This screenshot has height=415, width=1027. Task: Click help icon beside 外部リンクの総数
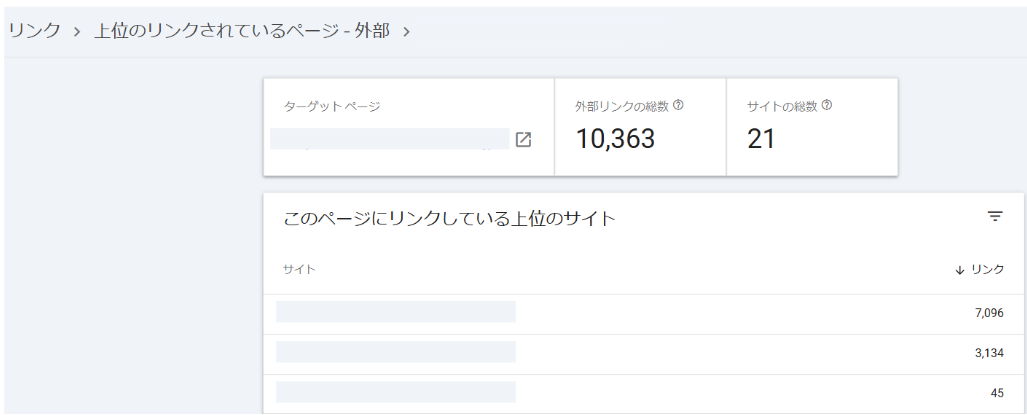click(x=679, y=105)
